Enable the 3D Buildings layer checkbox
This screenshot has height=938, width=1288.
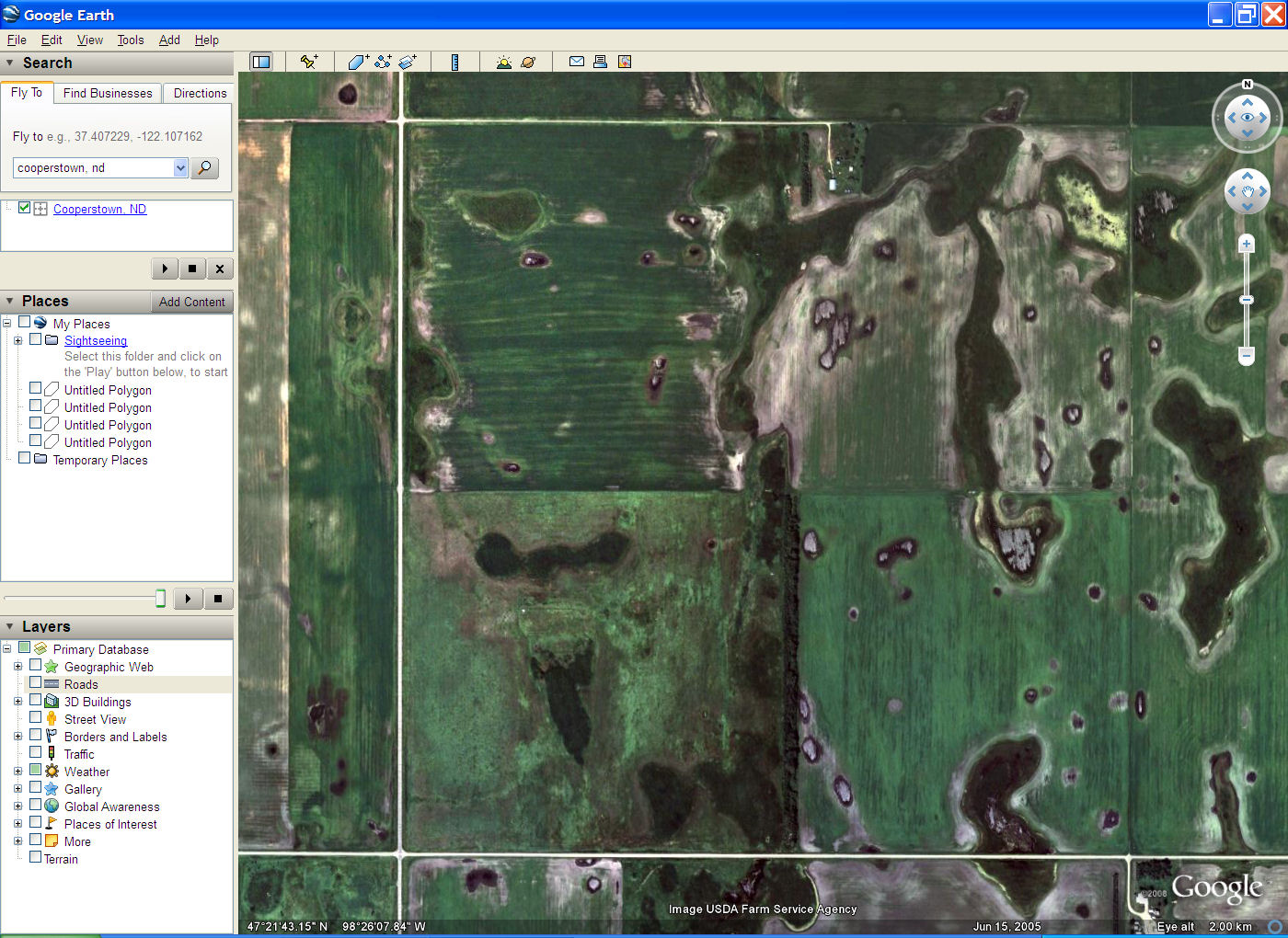36,701
